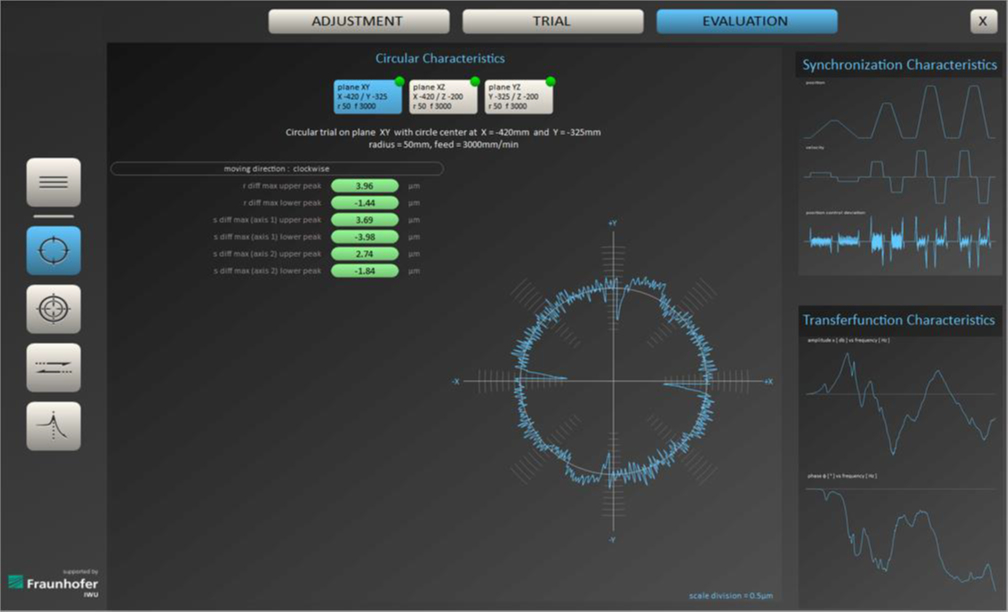This screenshot has width=1008, height=612.
Task: Open the opposing arrows synchronization icon
Action: 53,367
